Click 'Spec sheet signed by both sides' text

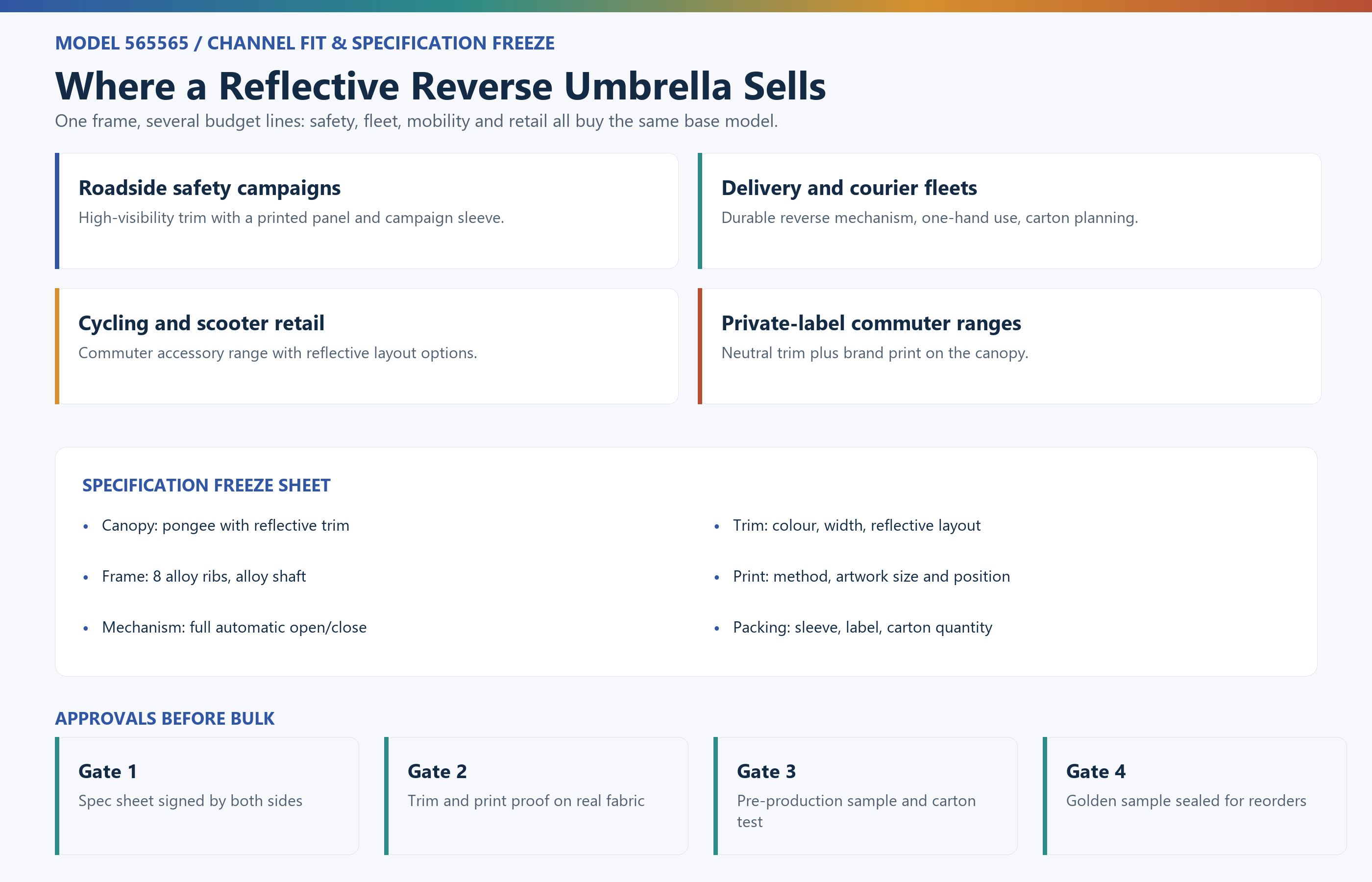point(190,801)
